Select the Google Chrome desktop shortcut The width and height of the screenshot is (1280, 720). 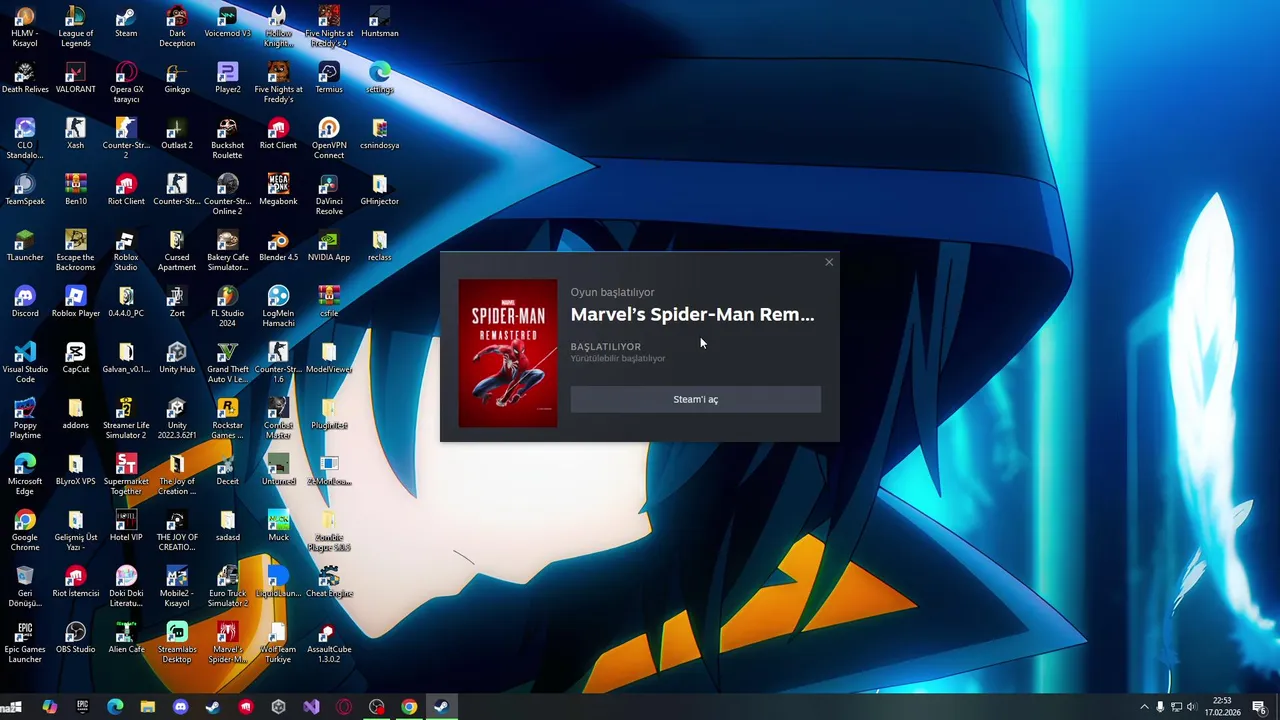point(25,531)
